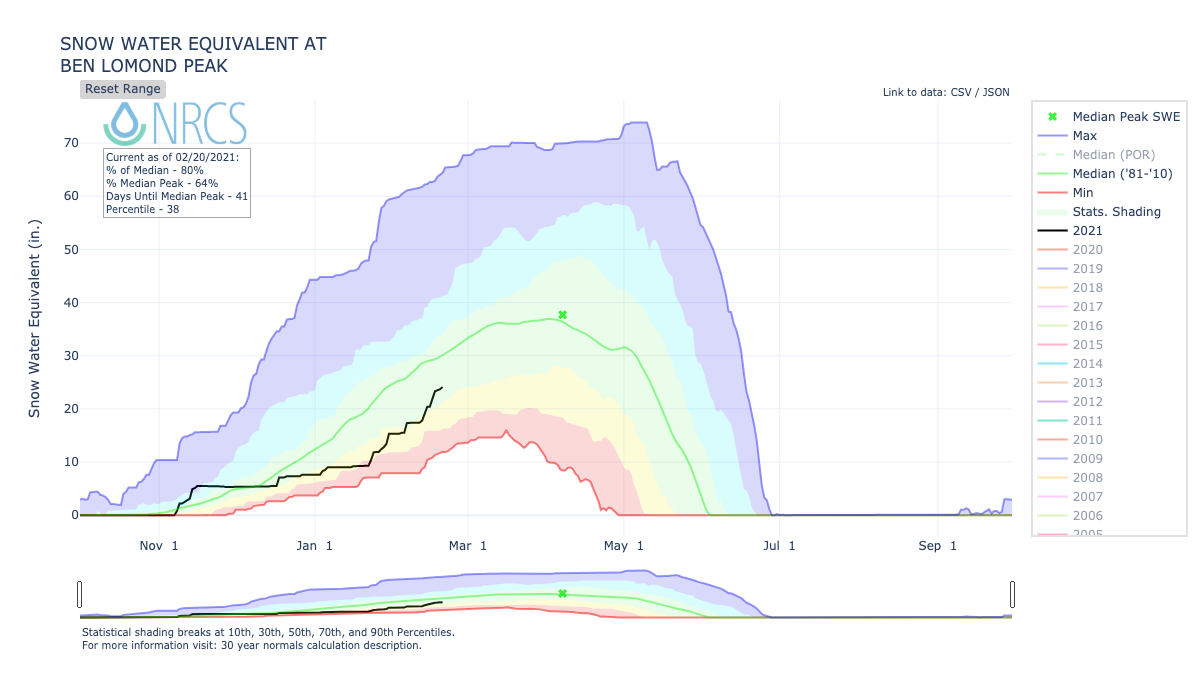Click the Reset Range button
1200x700 pixels.
tap(121, 89)
